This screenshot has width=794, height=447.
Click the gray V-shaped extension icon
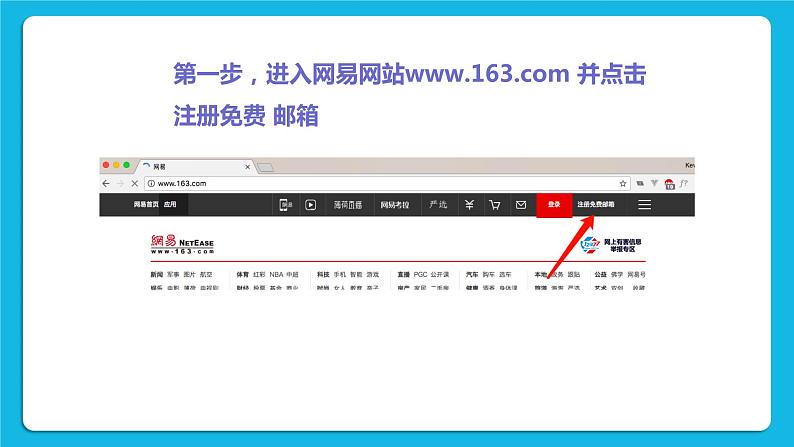point(654,183)
